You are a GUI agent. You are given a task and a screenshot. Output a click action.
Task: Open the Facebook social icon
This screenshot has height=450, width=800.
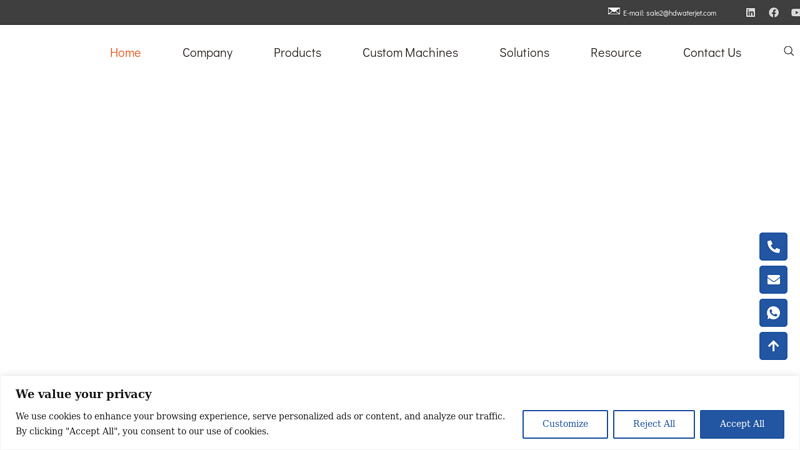click(x=773, y=13)
